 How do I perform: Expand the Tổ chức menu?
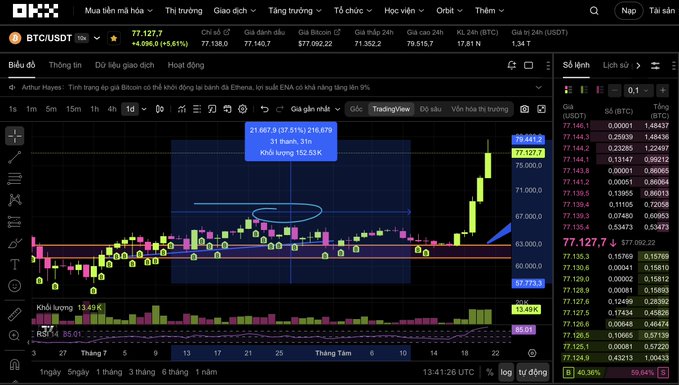[353, 11]
